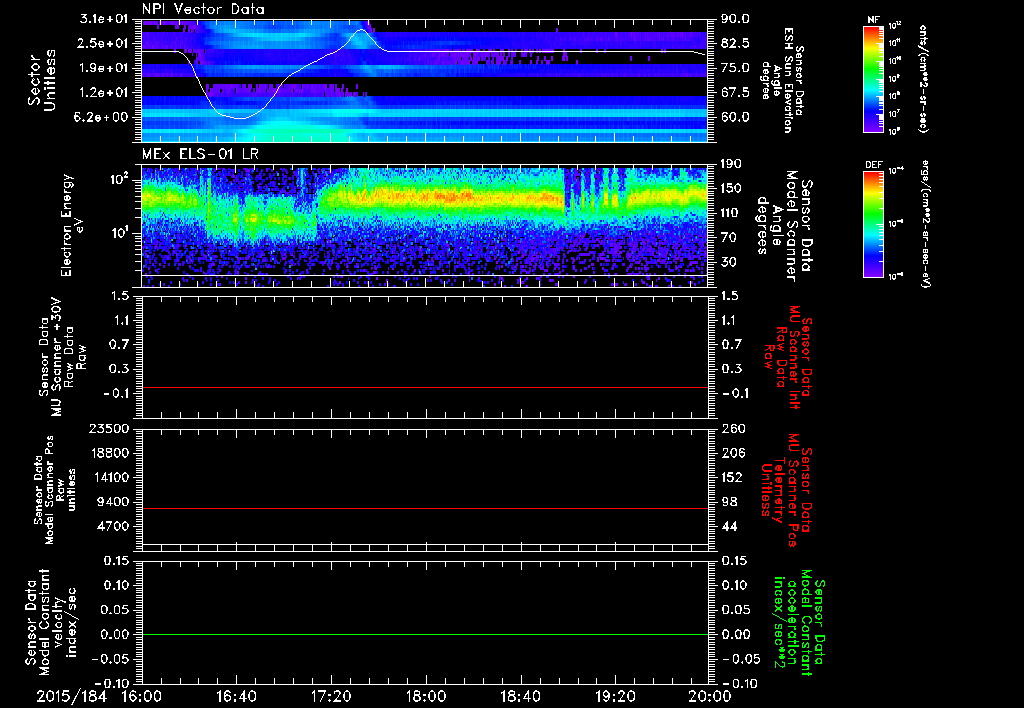This screenshot has height=708, width=1024.
Task: Click the 67.5 sun elevation axis value
Action: [x=735, y=93]
